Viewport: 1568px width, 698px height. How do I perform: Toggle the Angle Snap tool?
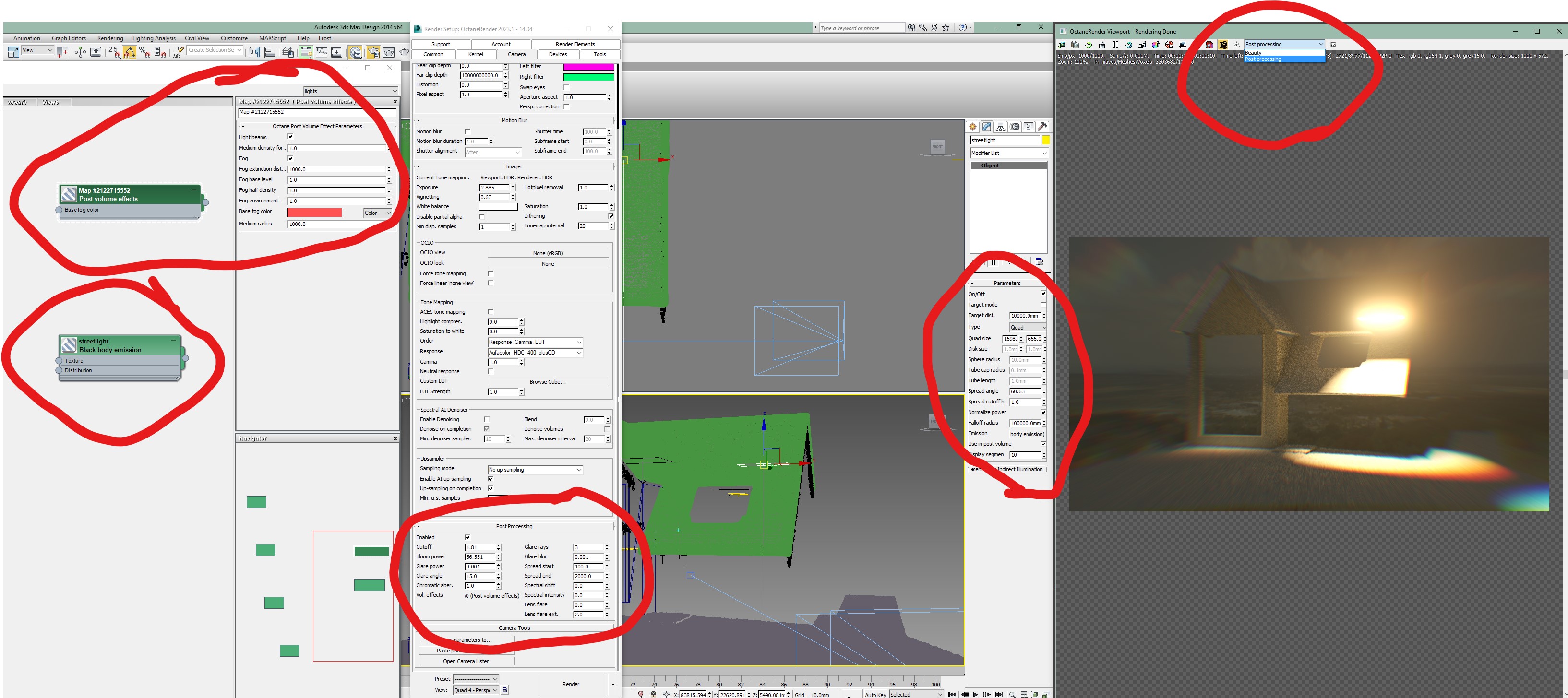pos(130,52)
